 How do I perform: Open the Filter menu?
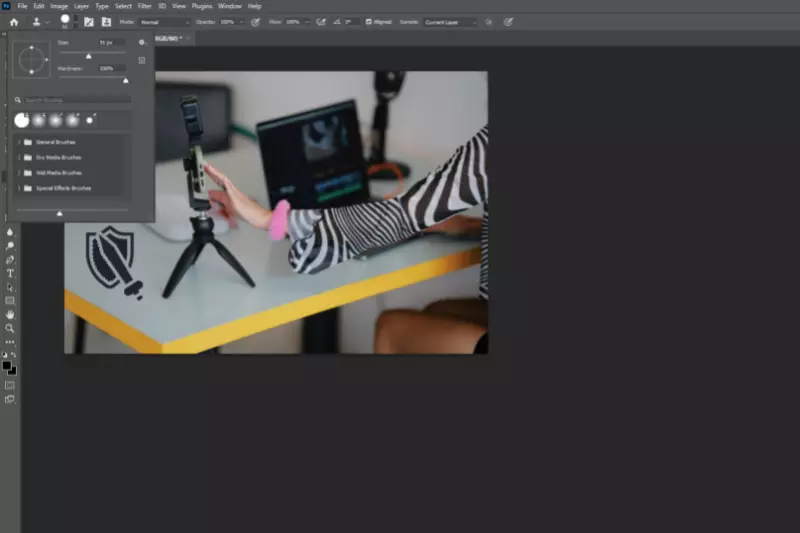pyautogui.click(x=144, y=6)
